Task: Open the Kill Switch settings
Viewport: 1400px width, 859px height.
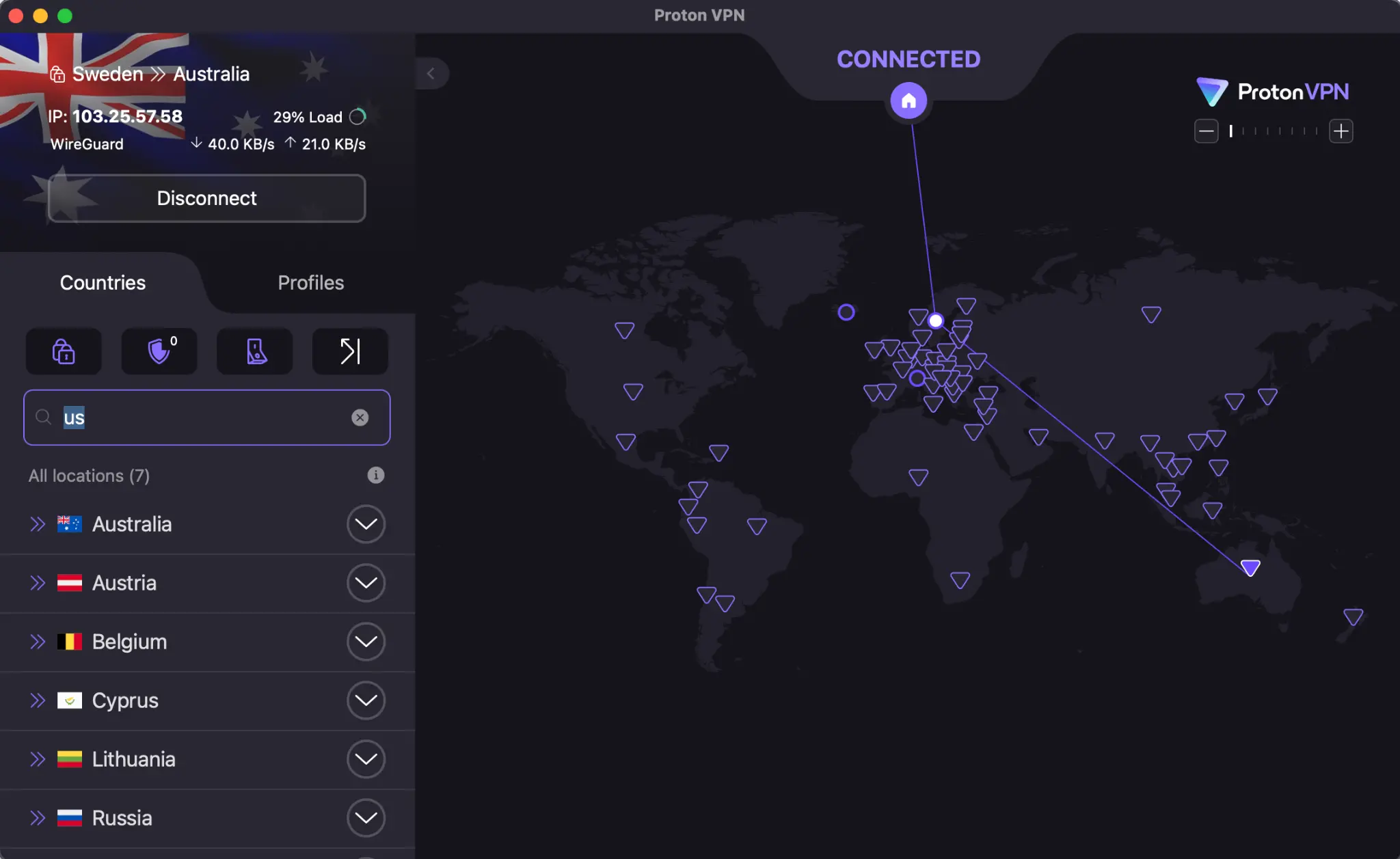Action: (254, 351)
